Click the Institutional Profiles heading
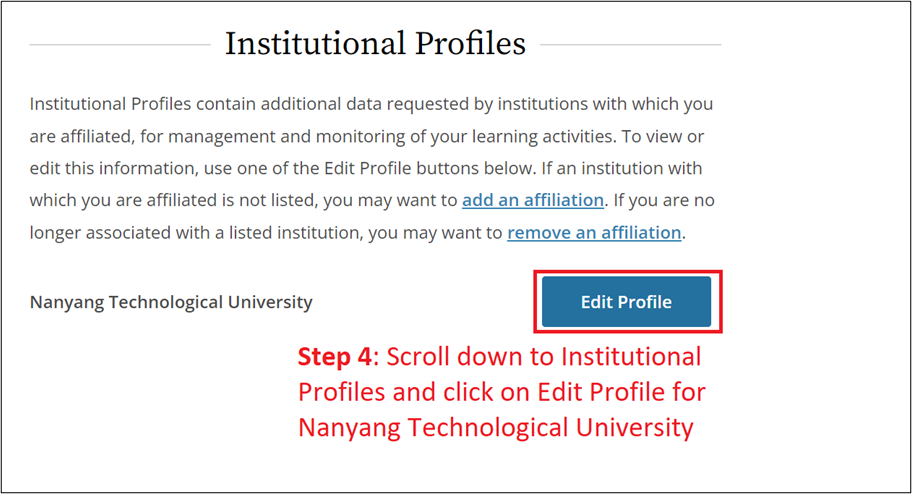Screen dimensions: 912x494 coord(375,44)
